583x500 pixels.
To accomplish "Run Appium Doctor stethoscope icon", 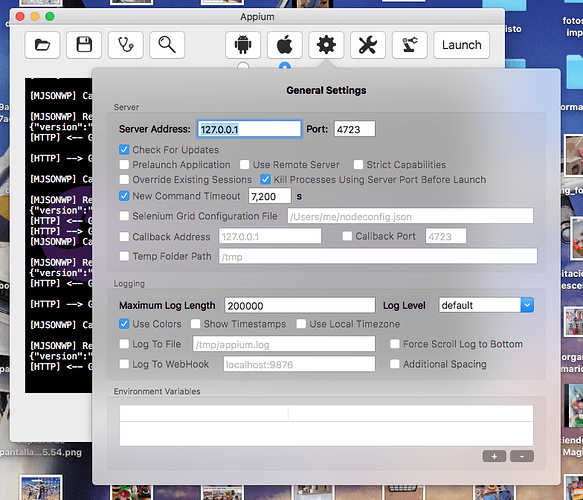I will [x=126, y=45].
